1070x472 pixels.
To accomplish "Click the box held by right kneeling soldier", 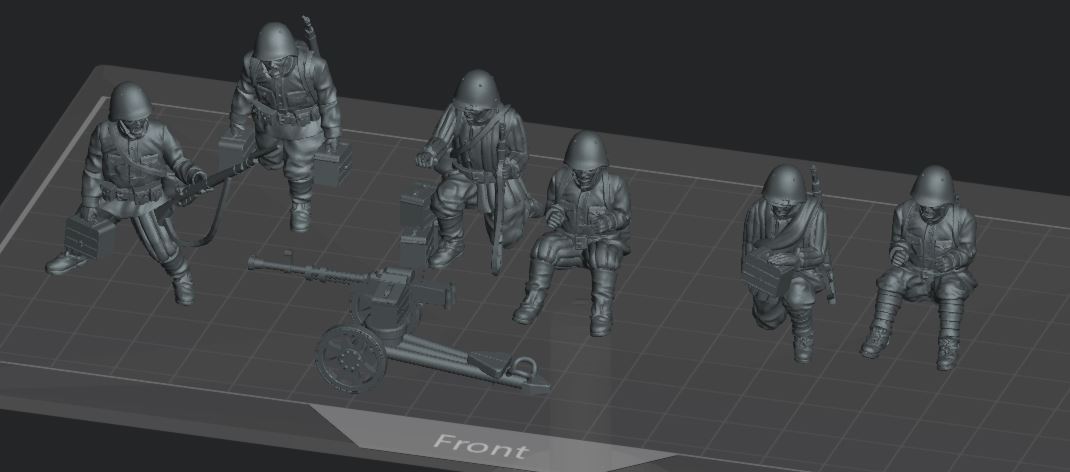I will tap(767, 268).
